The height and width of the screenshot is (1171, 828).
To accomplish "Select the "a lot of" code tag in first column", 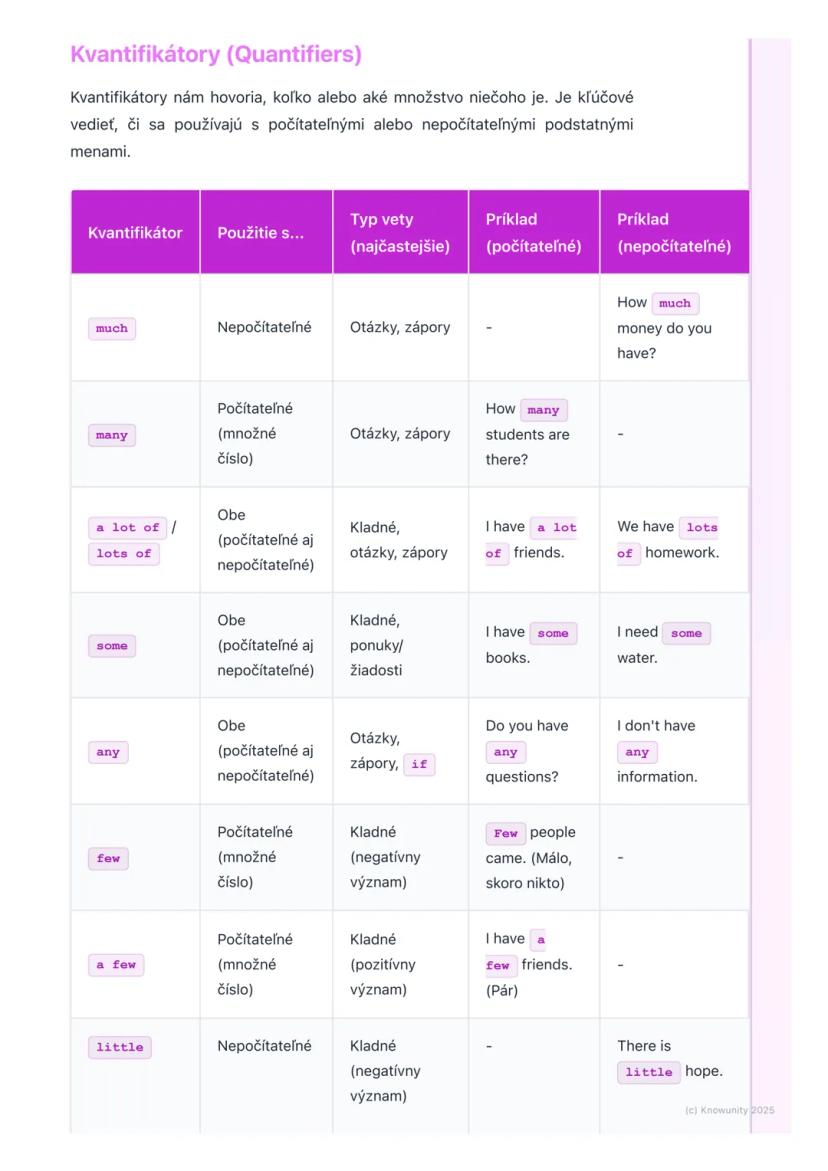I will point(128,527).
